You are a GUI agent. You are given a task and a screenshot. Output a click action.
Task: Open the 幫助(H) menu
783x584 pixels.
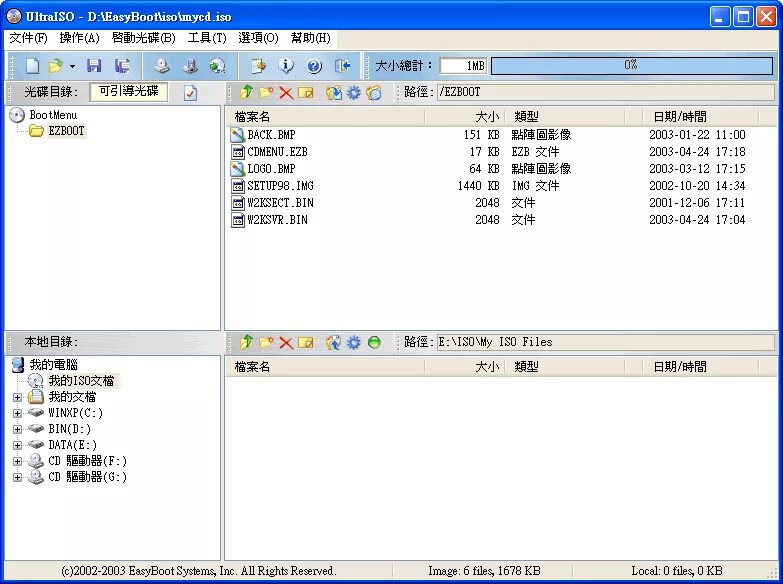311,38
